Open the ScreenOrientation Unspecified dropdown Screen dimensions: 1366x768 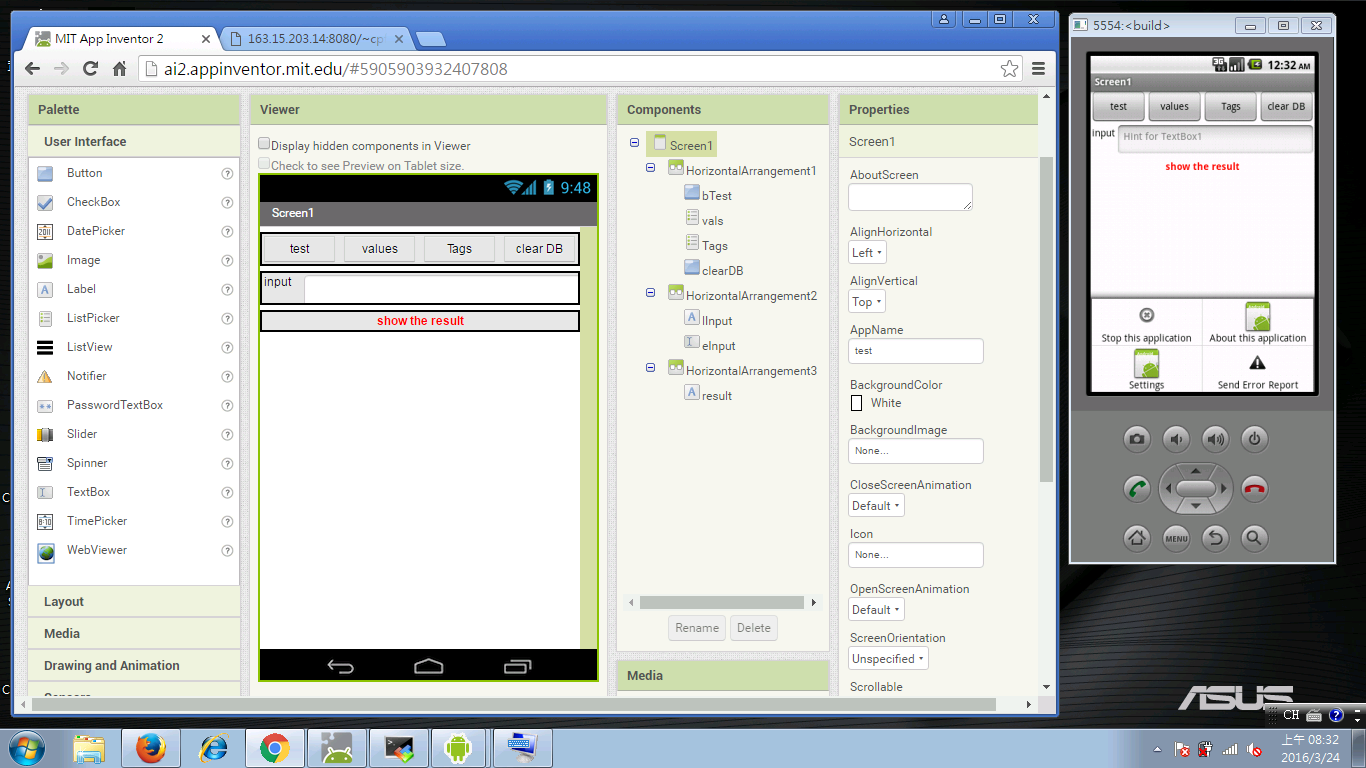pos(888,659)
